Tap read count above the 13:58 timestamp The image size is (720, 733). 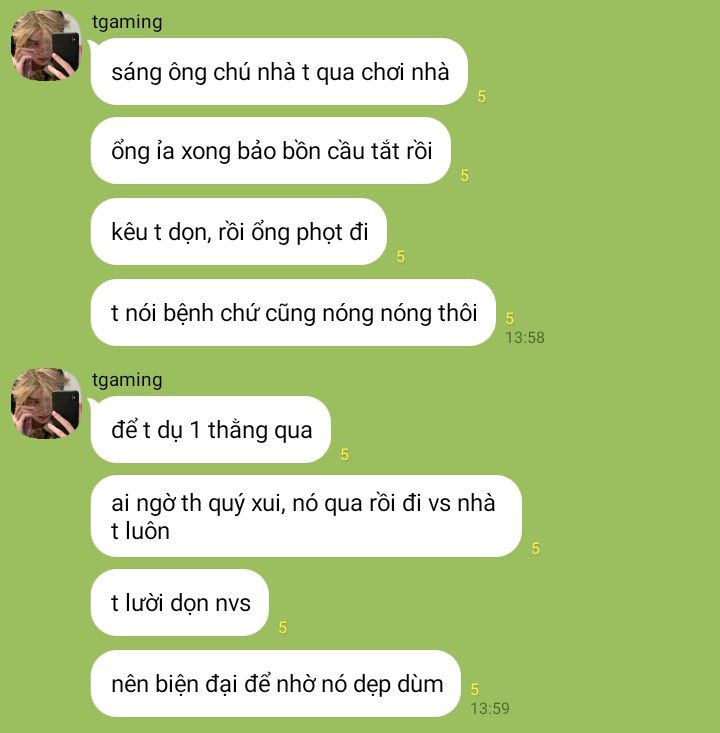[x=510, y=318]
